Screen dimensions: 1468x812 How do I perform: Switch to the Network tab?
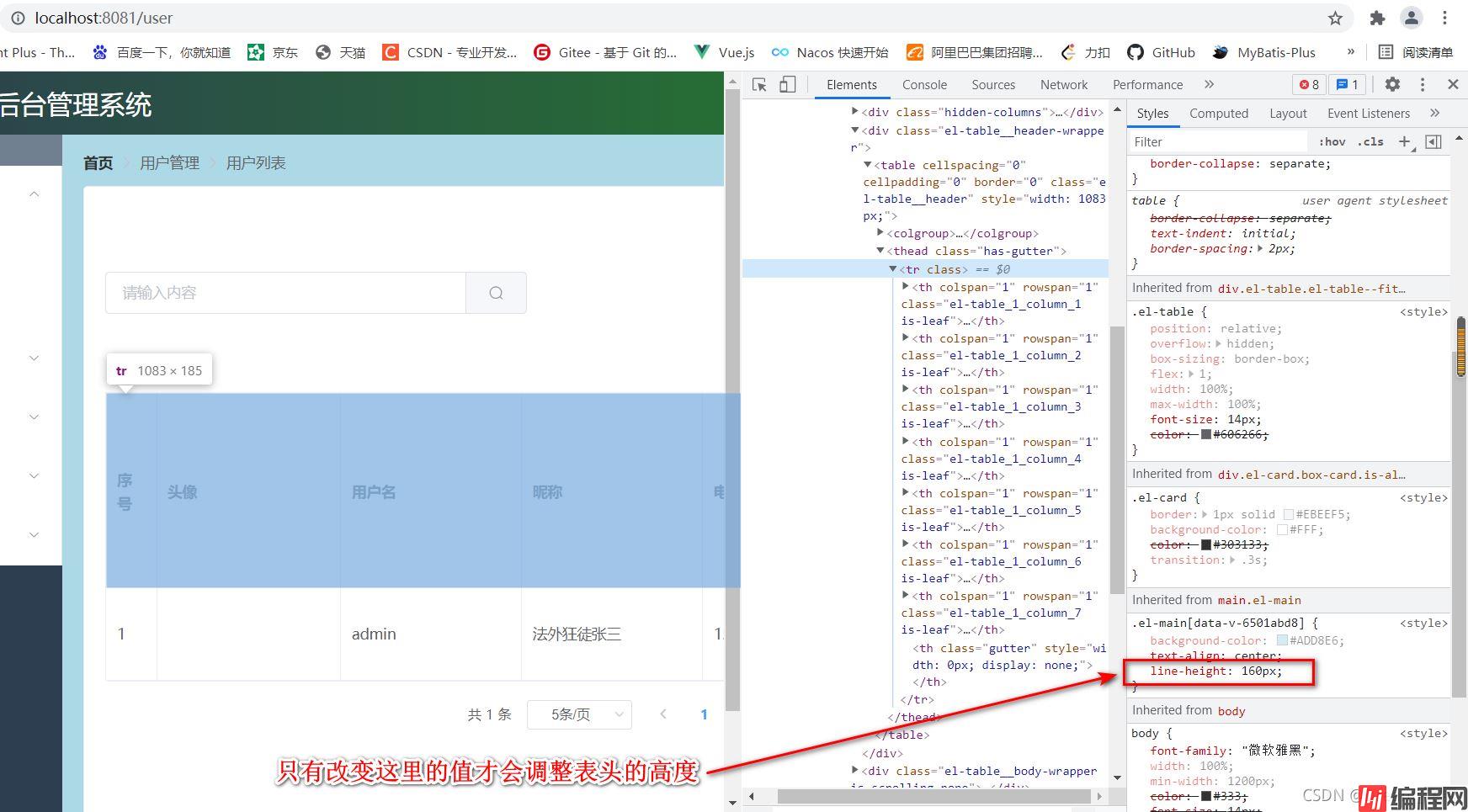click(1063, 84)
